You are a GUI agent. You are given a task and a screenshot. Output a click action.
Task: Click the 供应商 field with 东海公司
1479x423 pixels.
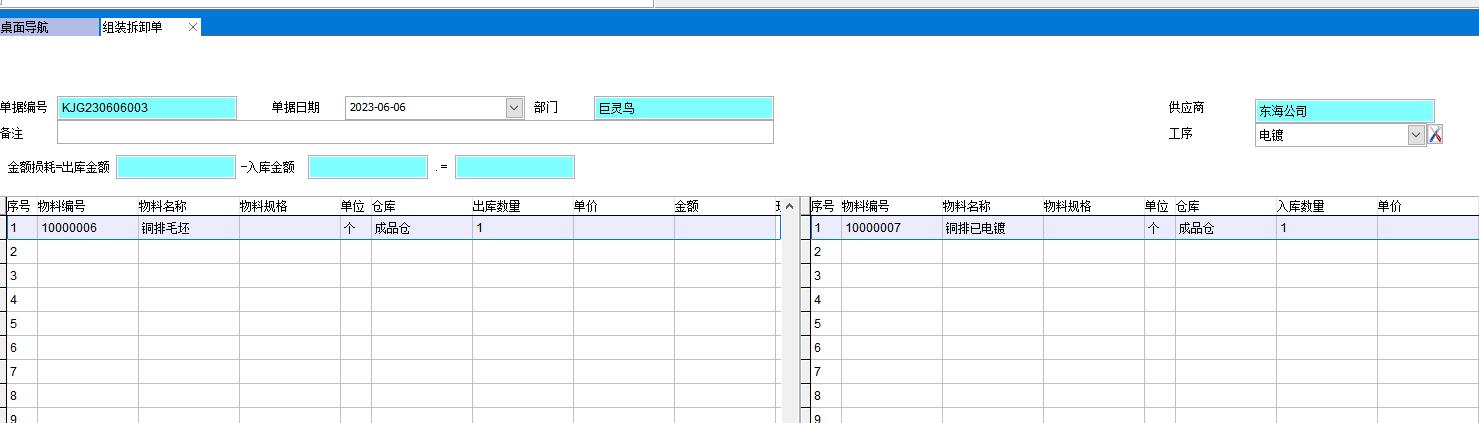pos(1344,111)
